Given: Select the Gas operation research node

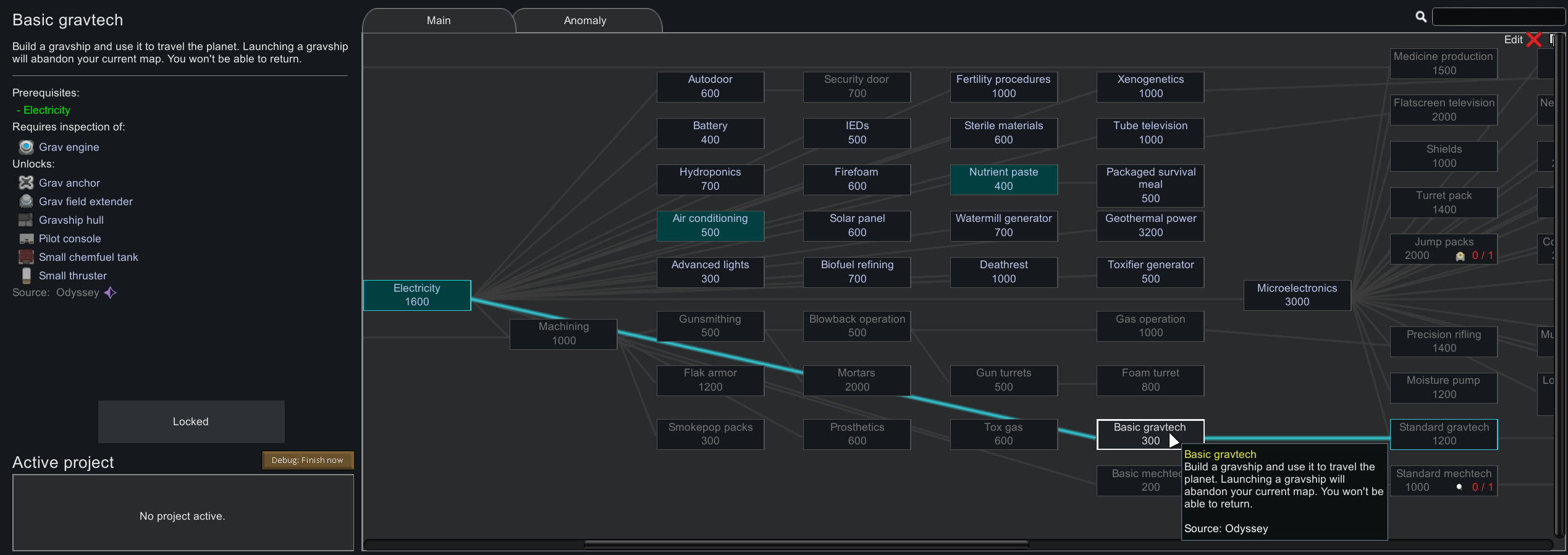Looking at the screenshot, I should click(x=1150, y=326).
